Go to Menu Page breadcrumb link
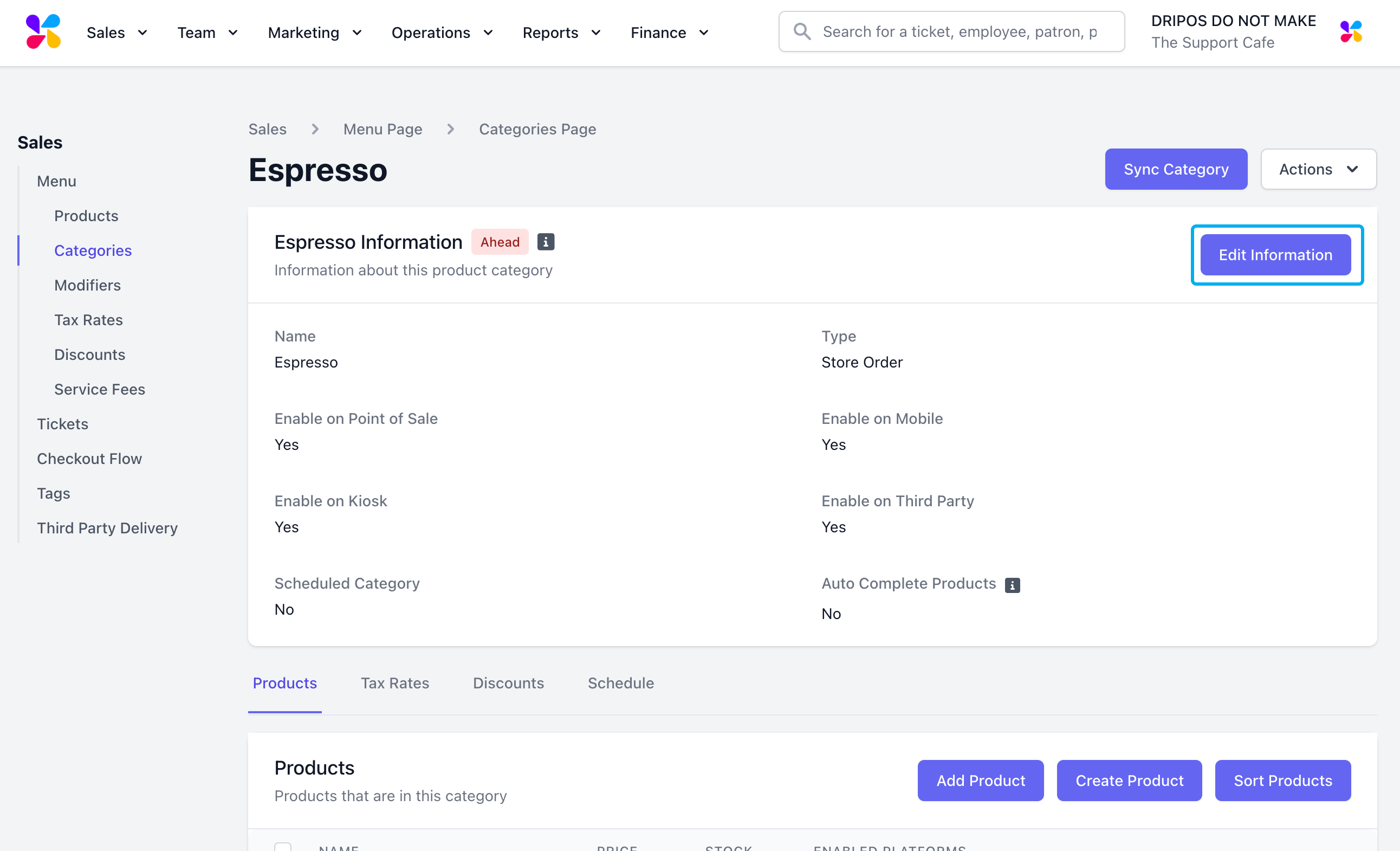 pyautogui.click(x=383, y=130)
